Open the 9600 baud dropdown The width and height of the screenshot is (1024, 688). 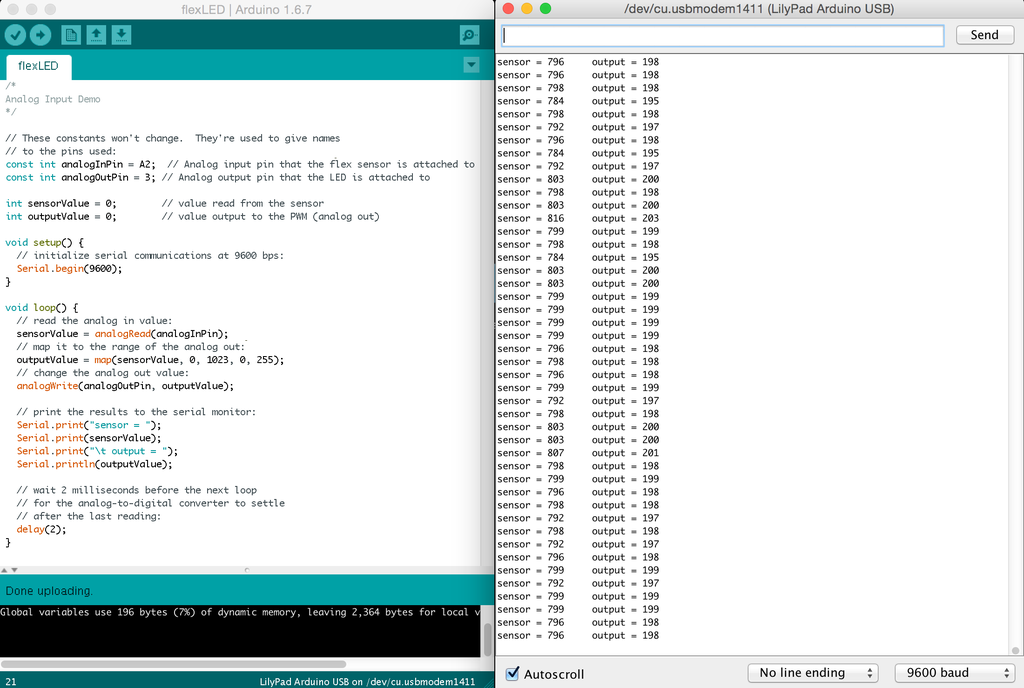955,673
